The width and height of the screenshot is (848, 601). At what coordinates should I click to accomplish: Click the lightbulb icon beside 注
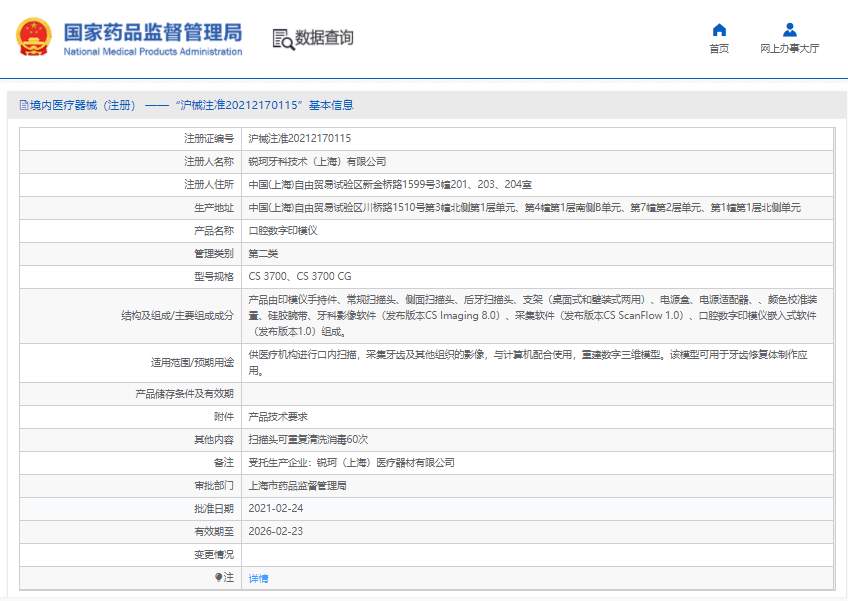pyautogui.click(x=218, y=578)
